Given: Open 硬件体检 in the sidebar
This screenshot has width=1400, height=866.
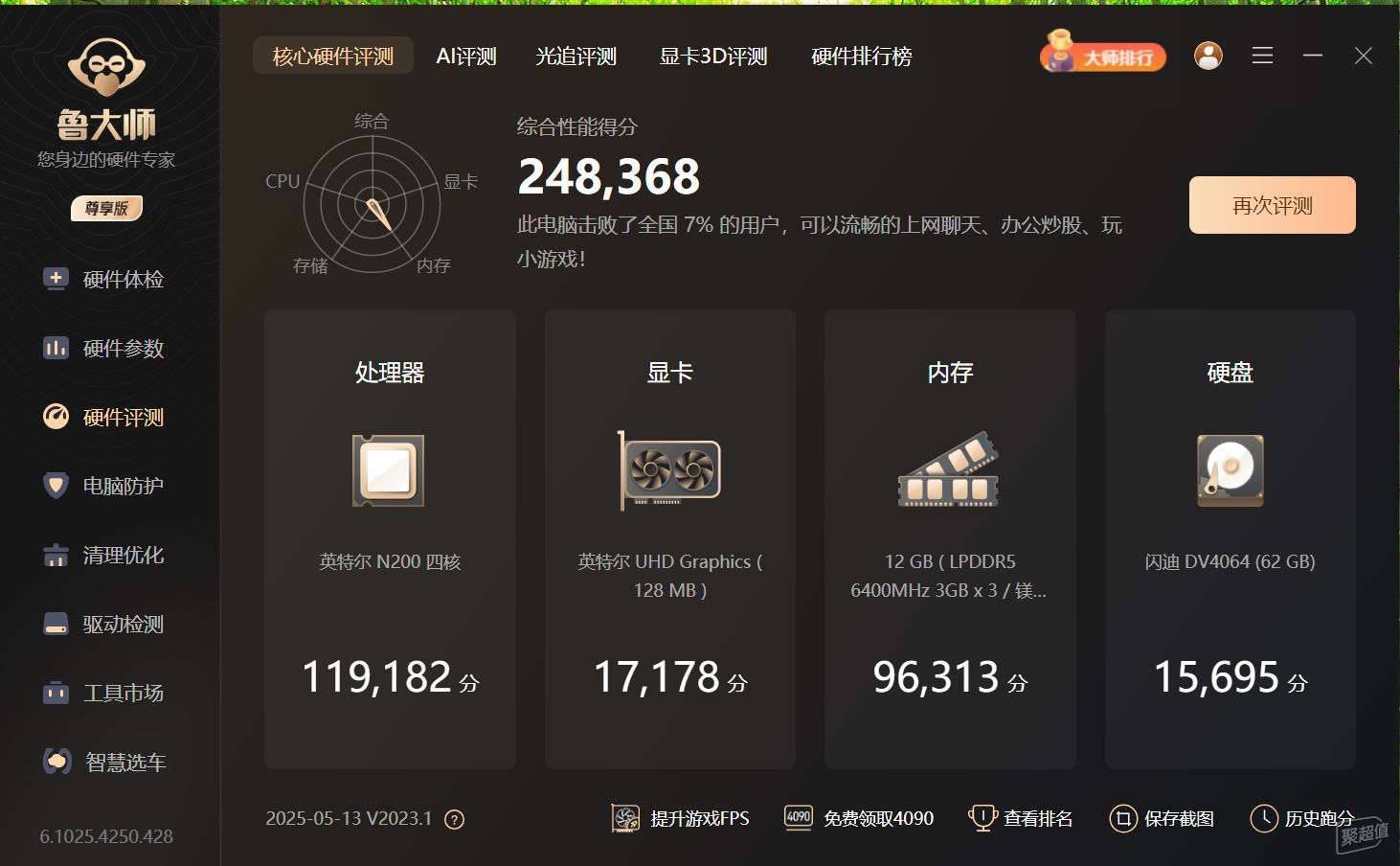Looking at the screenshot, I should point(104,279).
